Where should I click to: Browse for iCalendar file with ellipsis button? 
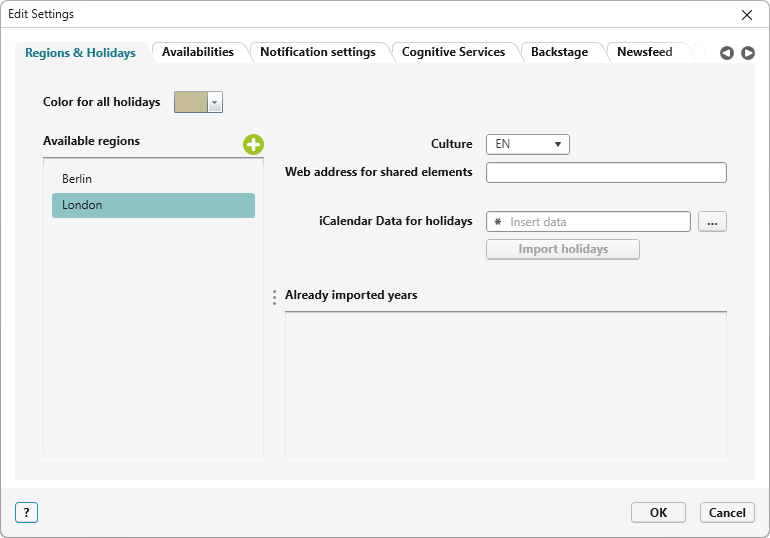tap(712, 222)
